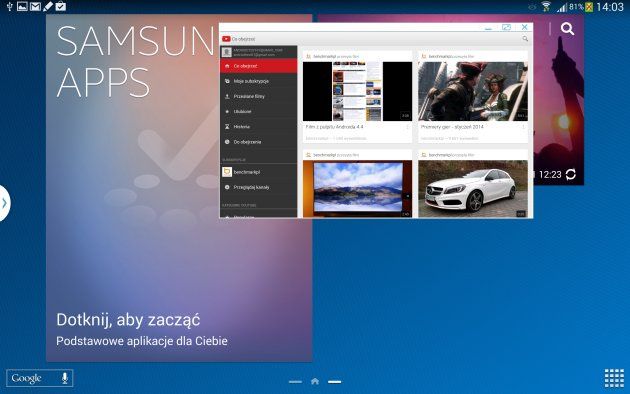
Task: Play the white Mercedes car video thumbnail
Action: pyautogui.click(x=472, y=189)
